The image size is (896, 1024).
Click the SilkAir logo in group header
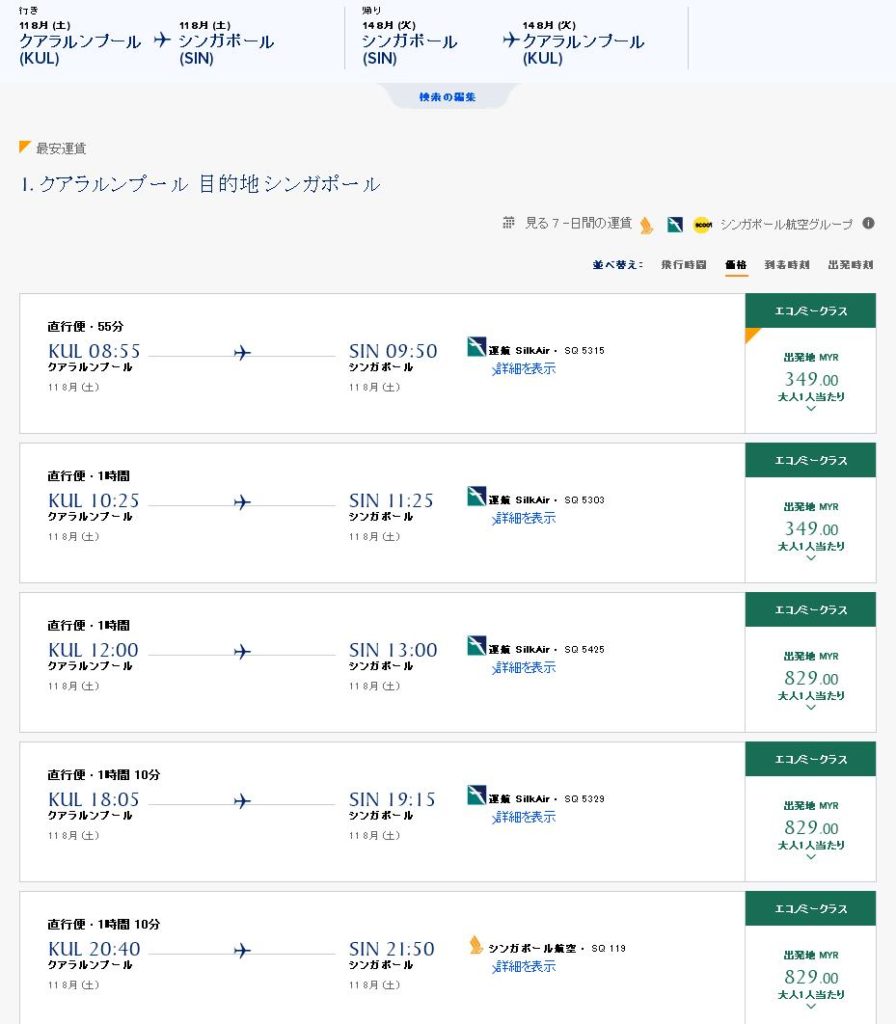[x=675, y=225]
